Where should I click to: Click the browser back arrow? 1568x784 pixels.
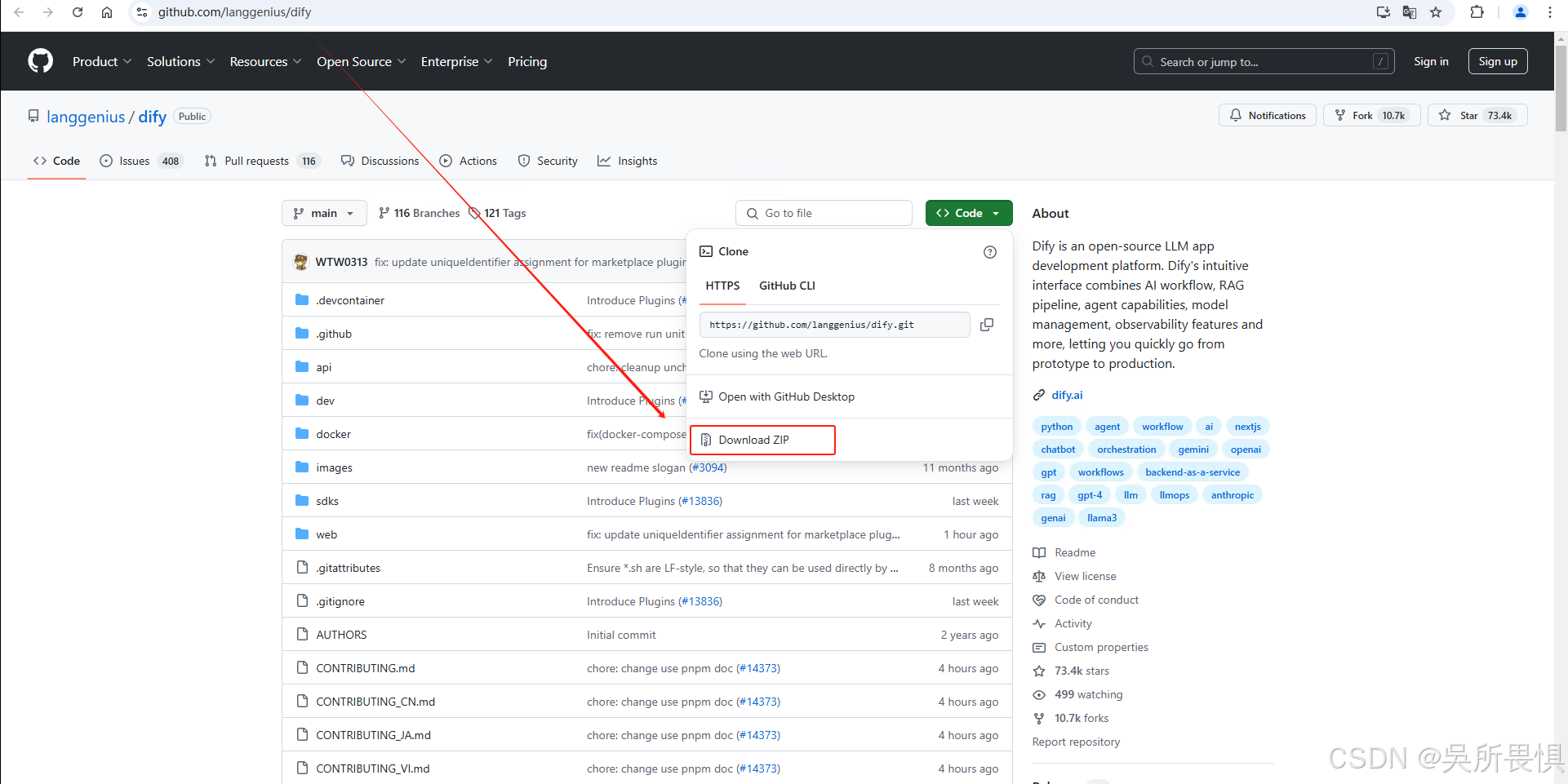(19, 12)
